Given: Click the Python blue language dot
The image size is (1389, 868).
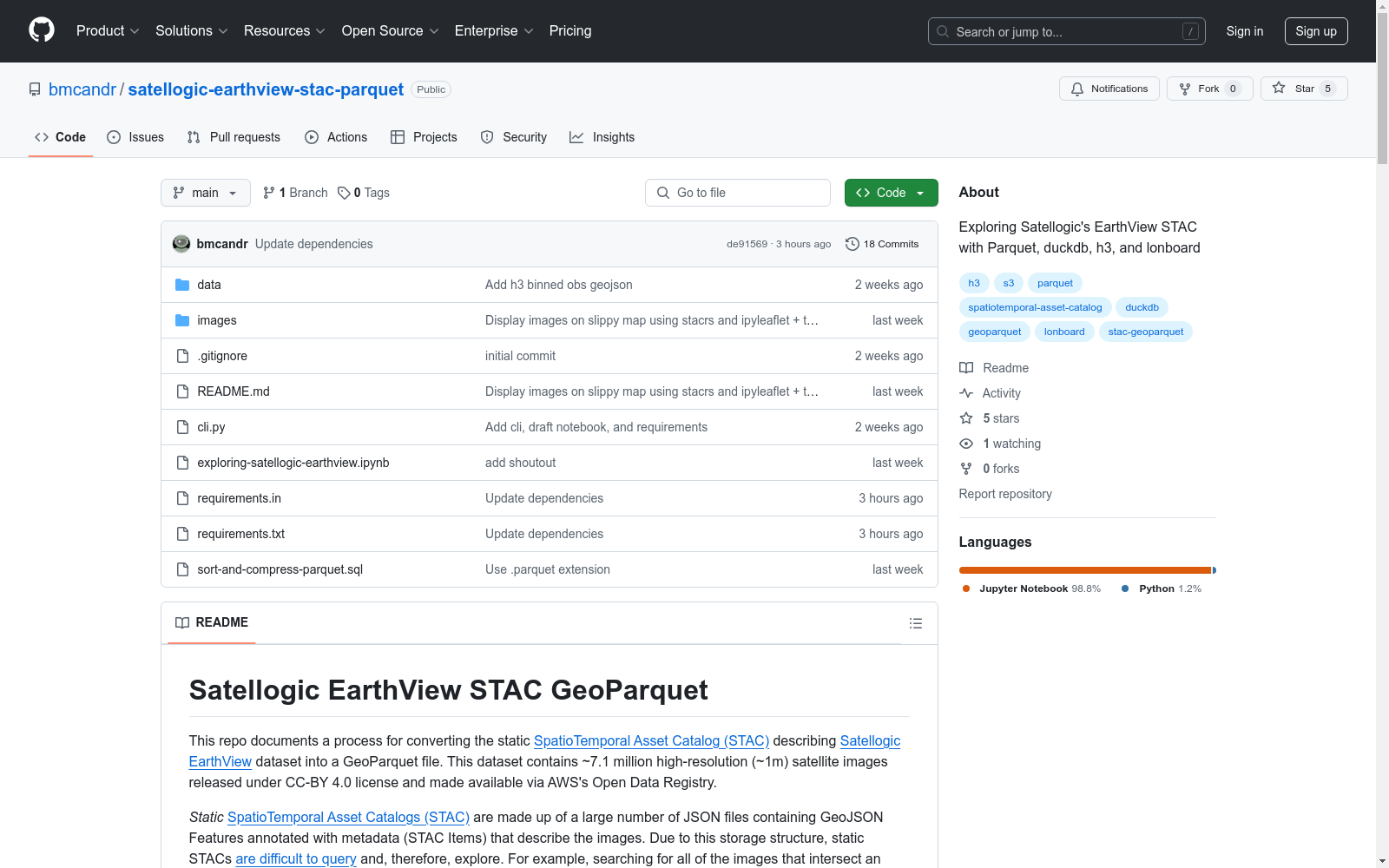Looking at the screenshot, I should point(1125,589).
